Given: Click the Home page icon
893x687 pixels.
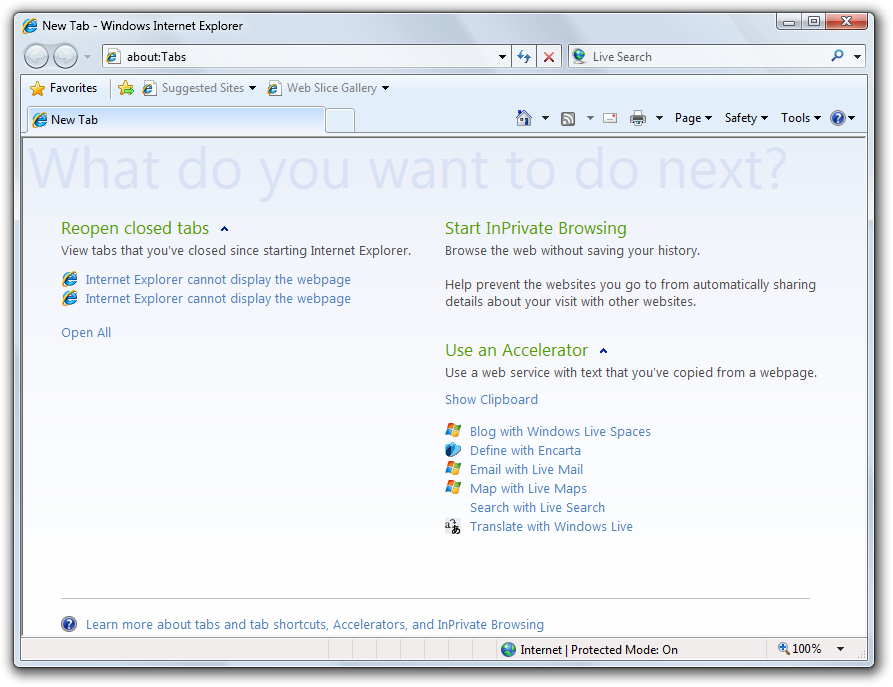Looking at the screenshot, I should 524,118.
